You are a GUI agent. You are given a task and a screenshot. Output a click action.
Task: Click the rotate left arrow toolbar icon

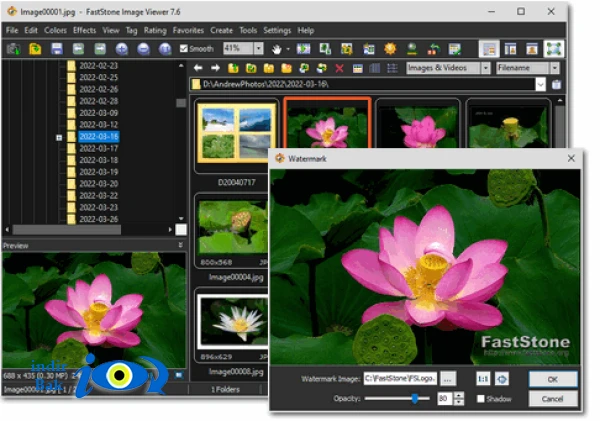[434, 49]
